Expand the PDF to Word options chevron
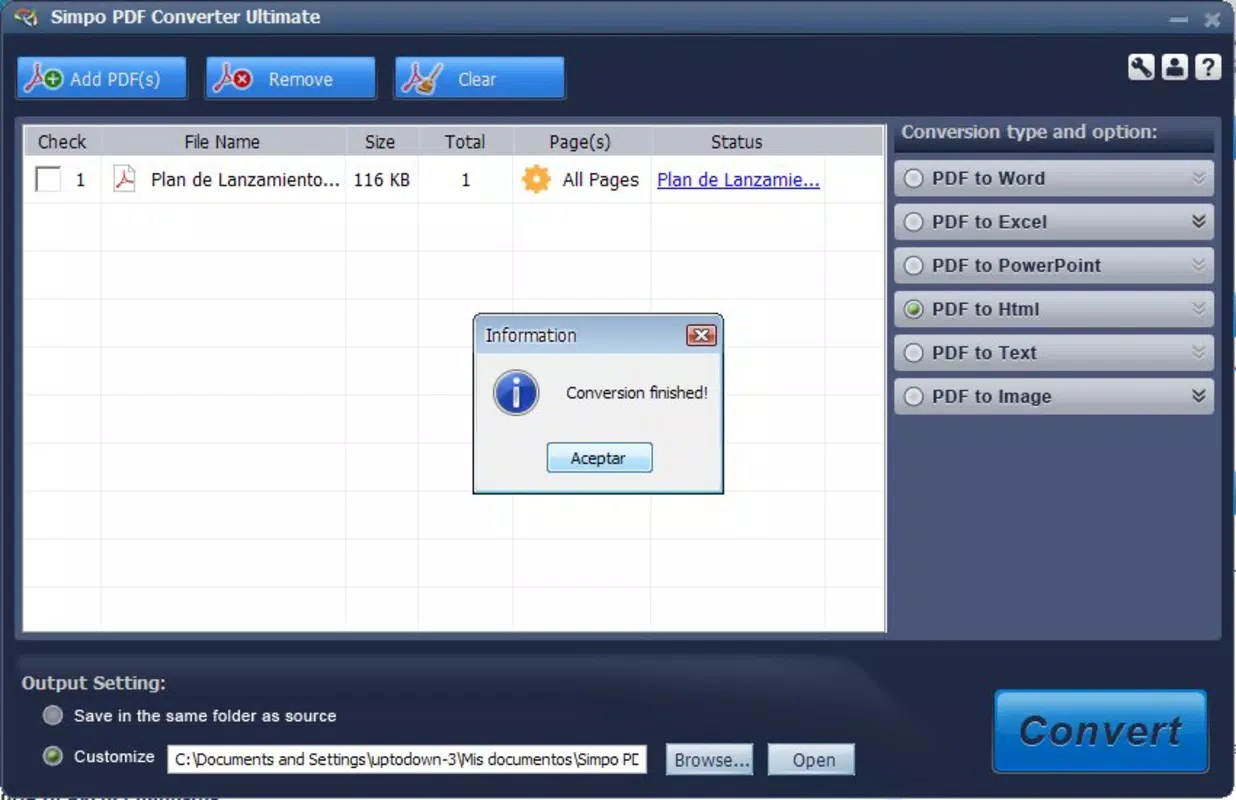This screenshot has width=1236, height=800. [x=1199, y=178]
